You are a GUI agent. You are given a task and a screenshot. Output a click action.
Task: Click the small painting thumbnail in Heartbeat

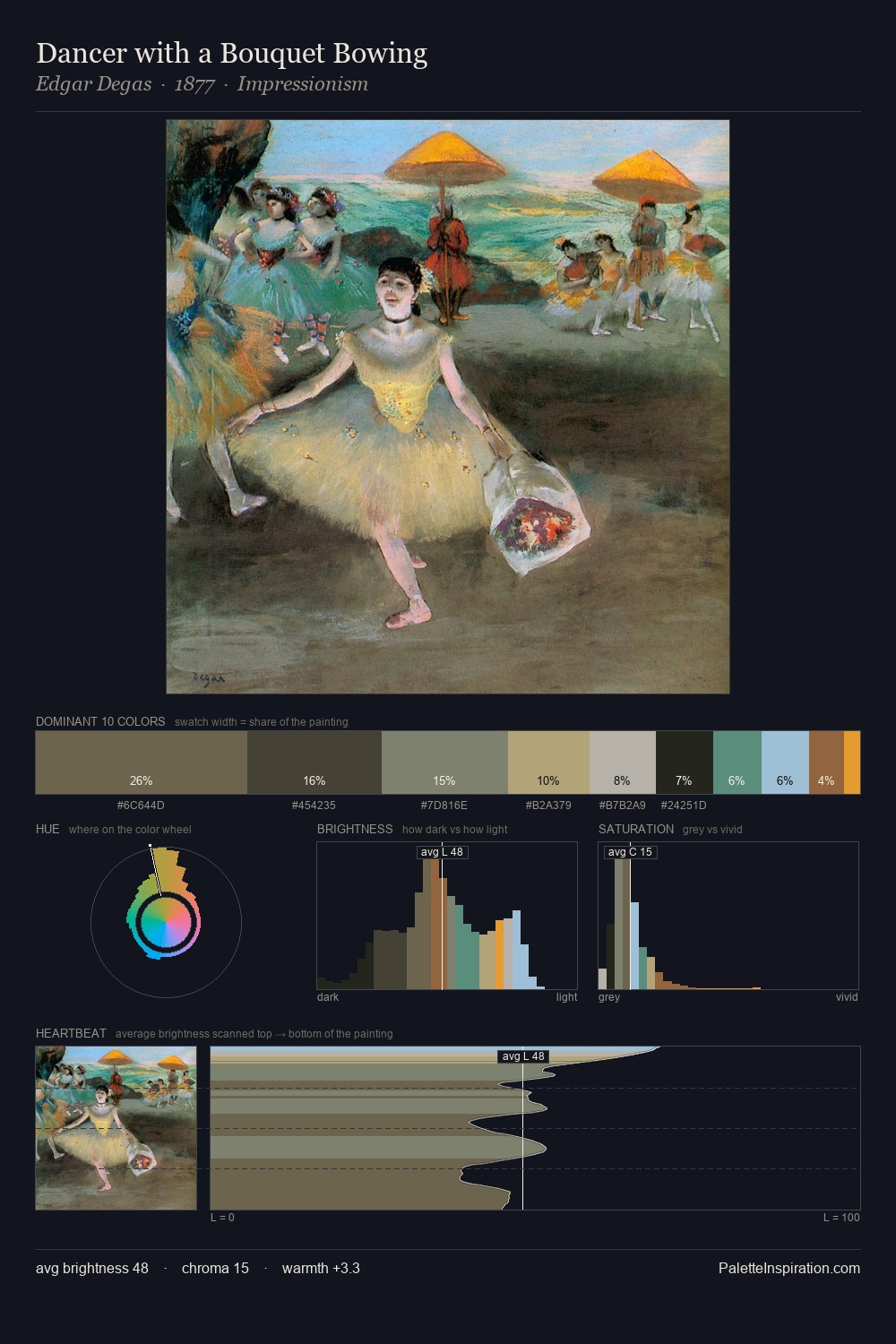pos(116,1128)
